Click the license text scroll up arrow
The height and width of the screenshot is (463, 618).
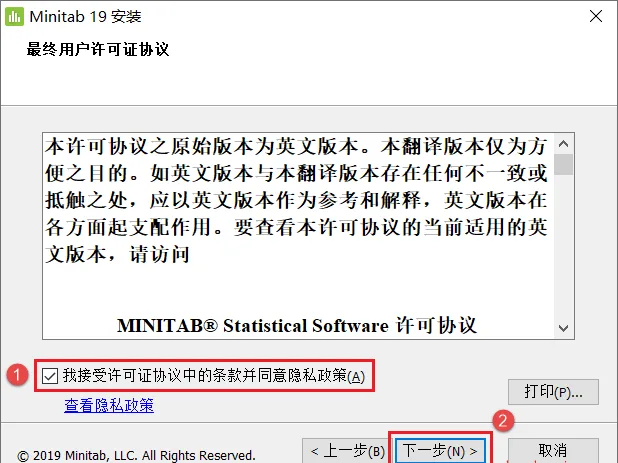click(564, 144)
